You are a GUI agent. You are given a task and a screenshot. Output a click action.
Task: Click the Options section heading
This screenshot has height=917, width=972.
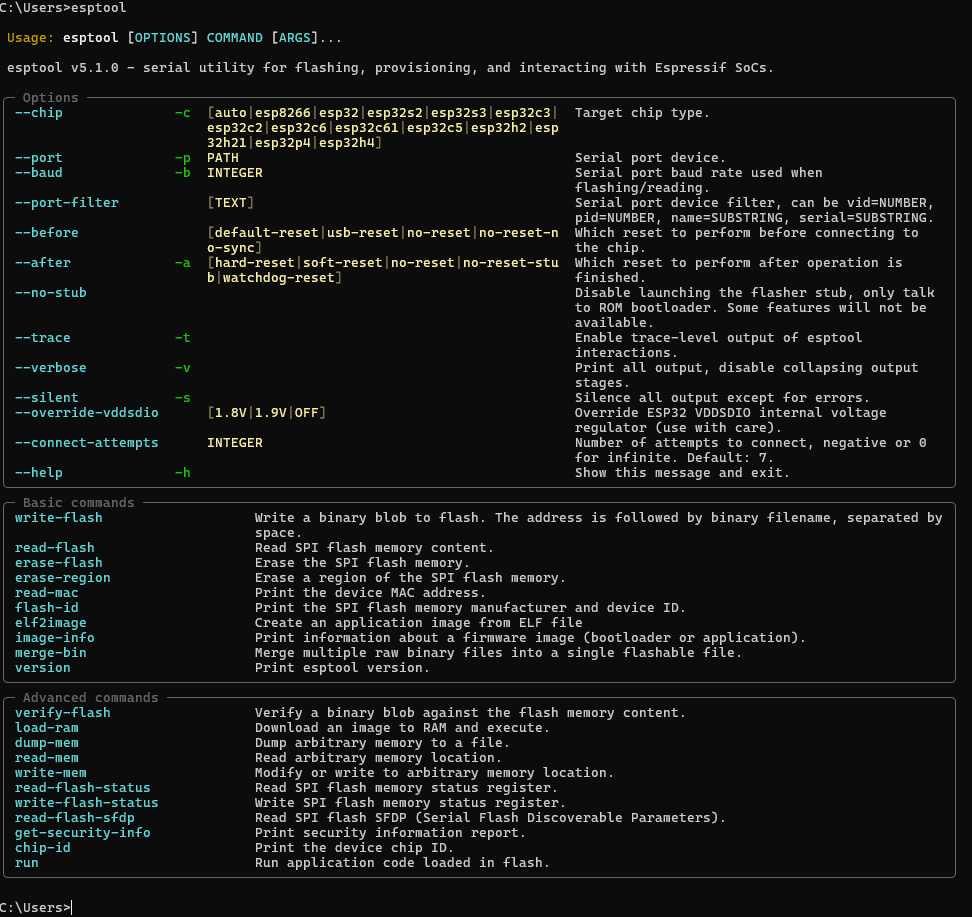click(50, 98)
